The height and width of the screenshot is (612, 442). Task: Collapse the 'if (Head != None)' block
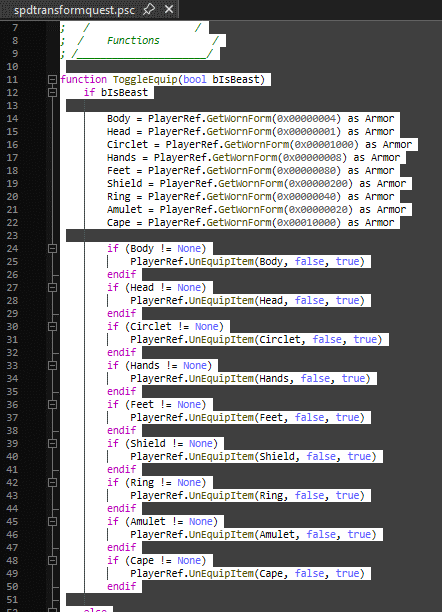(x=52, y=288)
